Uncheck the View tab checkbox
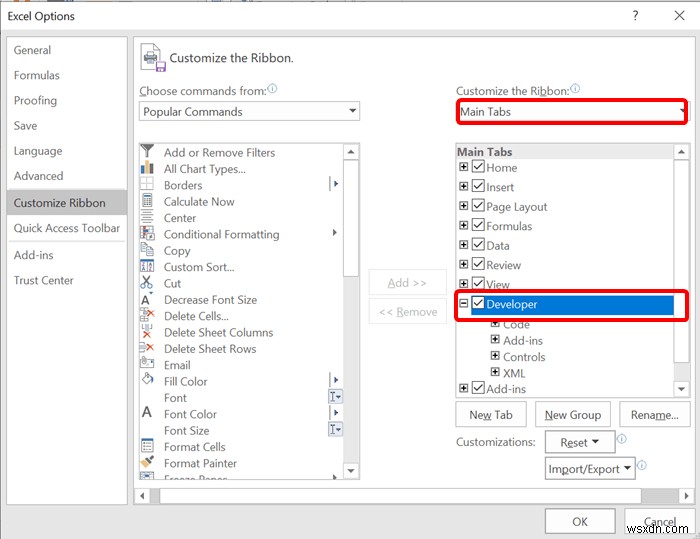The image size is (700, 539). [478, 283]
